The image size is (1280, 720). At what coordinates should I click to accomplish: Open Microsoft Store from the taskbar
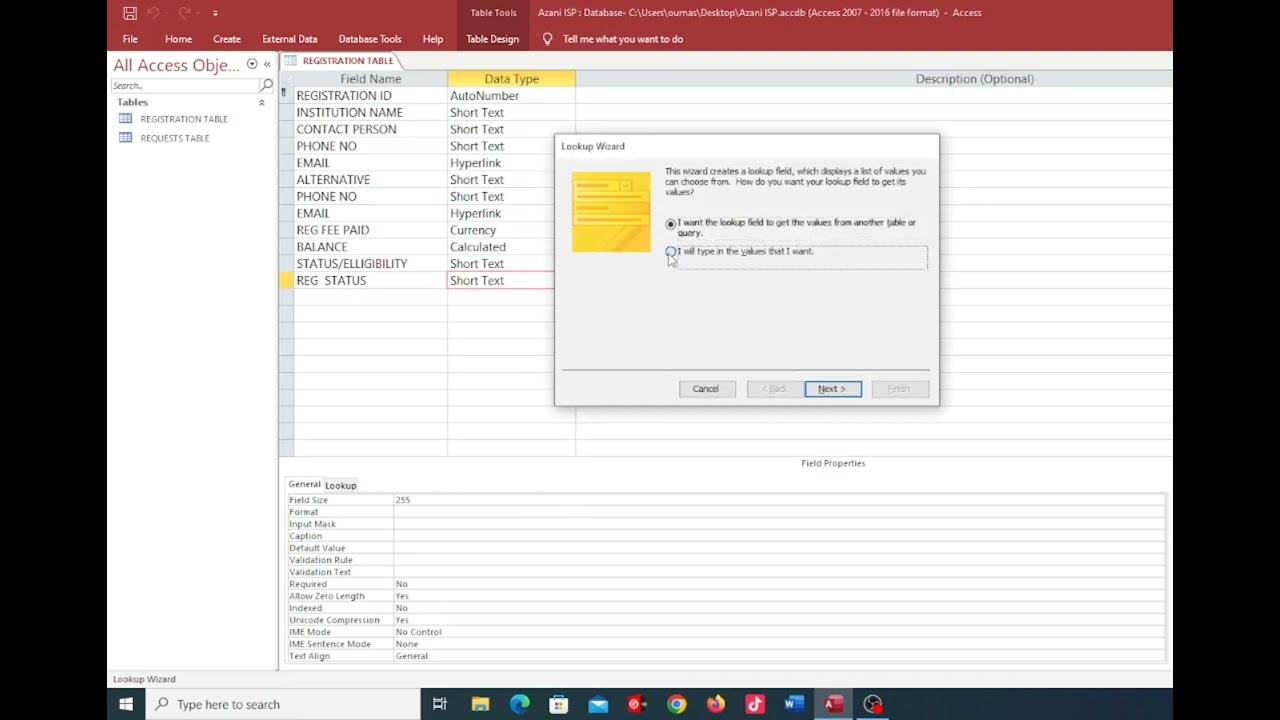click(x=559, y=704)
